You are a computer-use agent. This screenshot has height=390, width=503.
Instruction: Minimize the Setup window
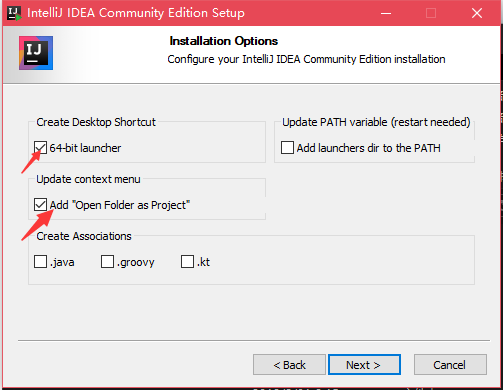(x=386, y=13)
